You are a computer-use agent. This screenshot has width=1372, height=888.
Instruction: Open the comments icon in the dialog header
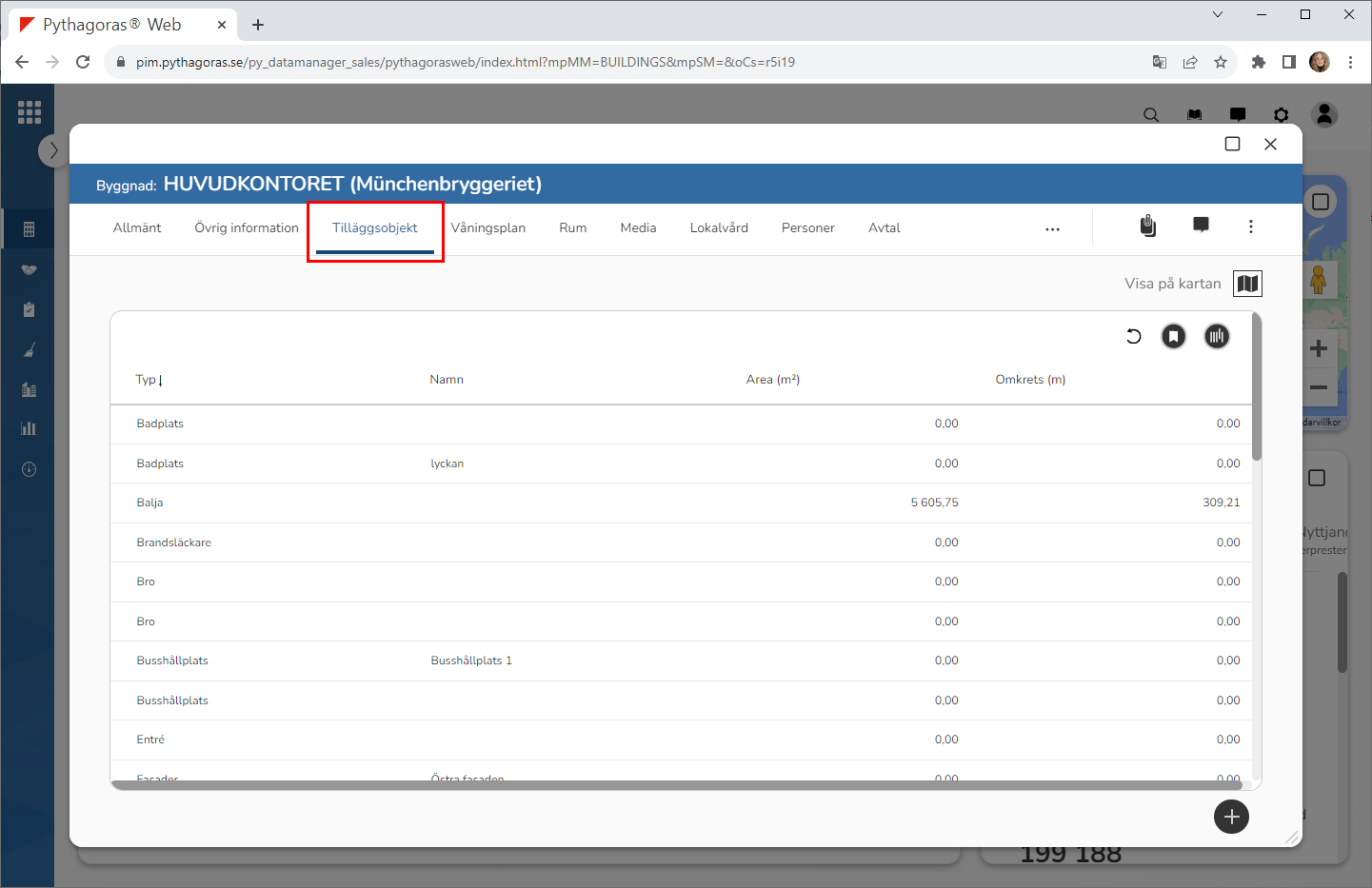[1201, 226]
